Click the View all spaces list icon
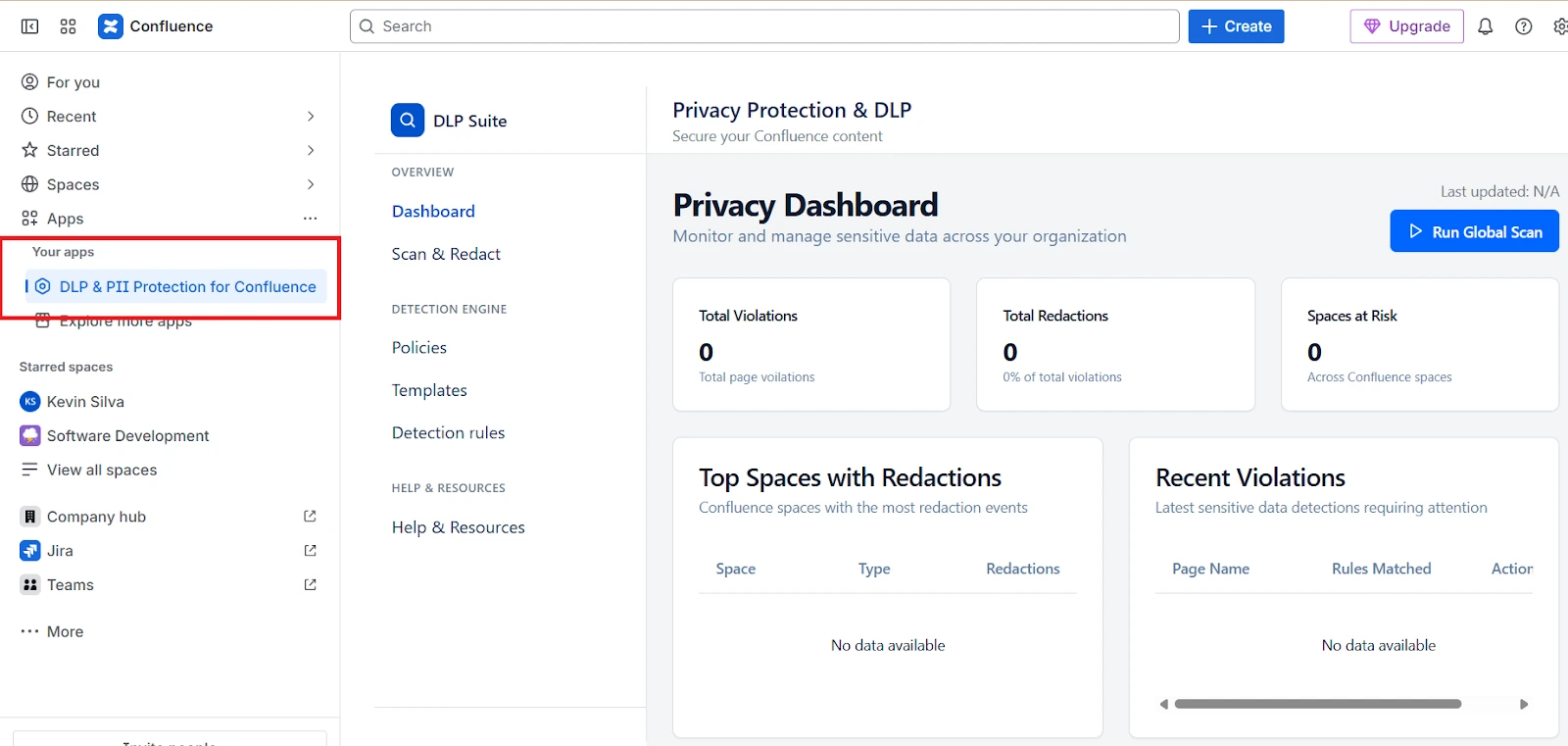 [x=30, y=470]
